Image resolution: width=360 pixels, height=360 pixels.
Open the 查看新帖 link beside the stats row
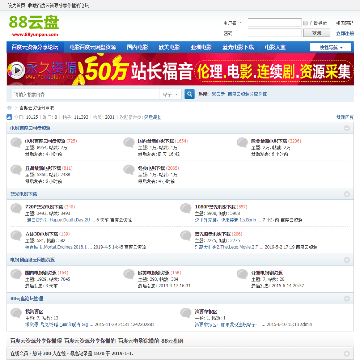[x=345, y=117]
